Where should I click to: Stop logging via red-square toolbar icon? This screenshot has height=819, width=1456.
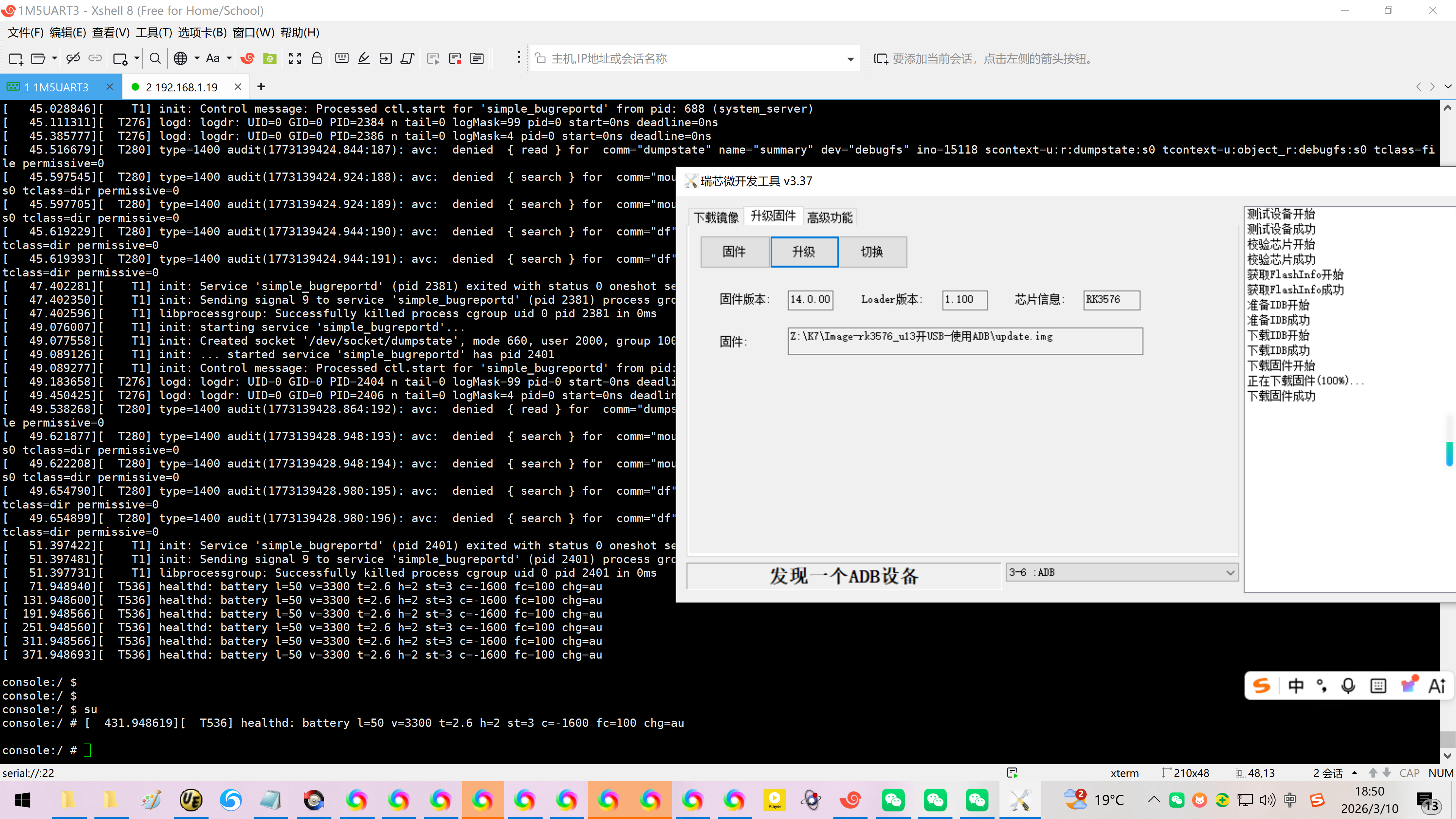coord(455,58)
